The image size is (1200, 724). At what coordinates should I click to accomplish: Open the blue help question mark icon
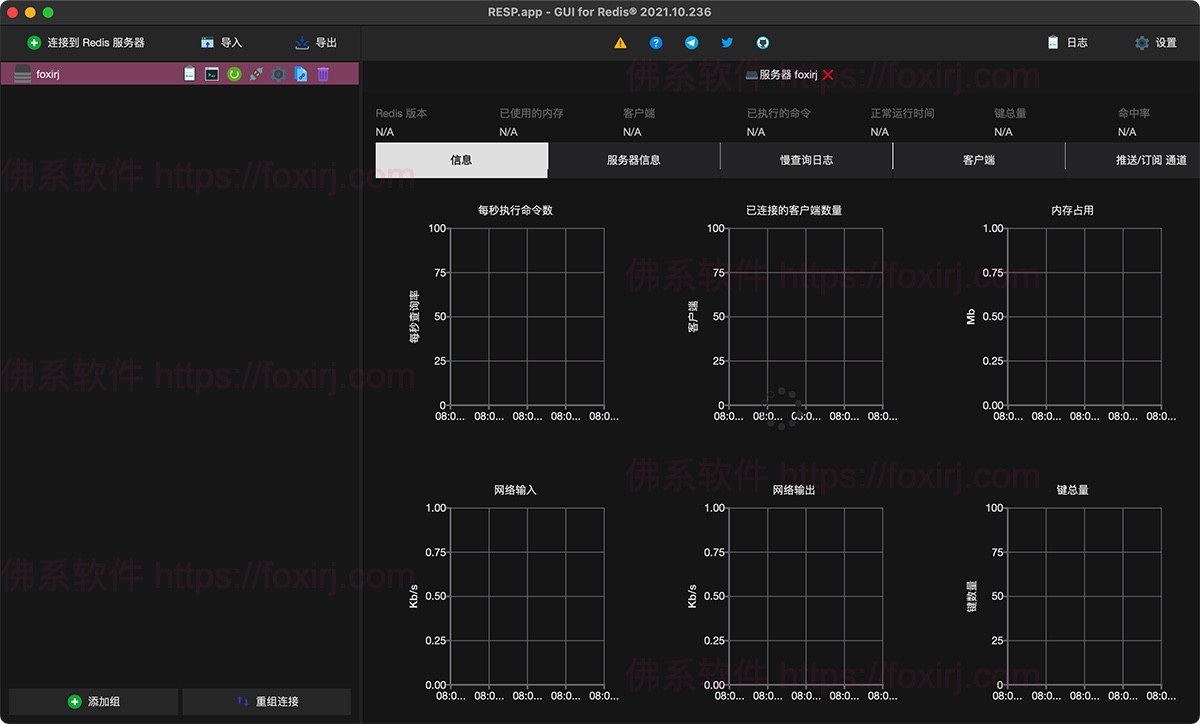(x=656, y=43)
